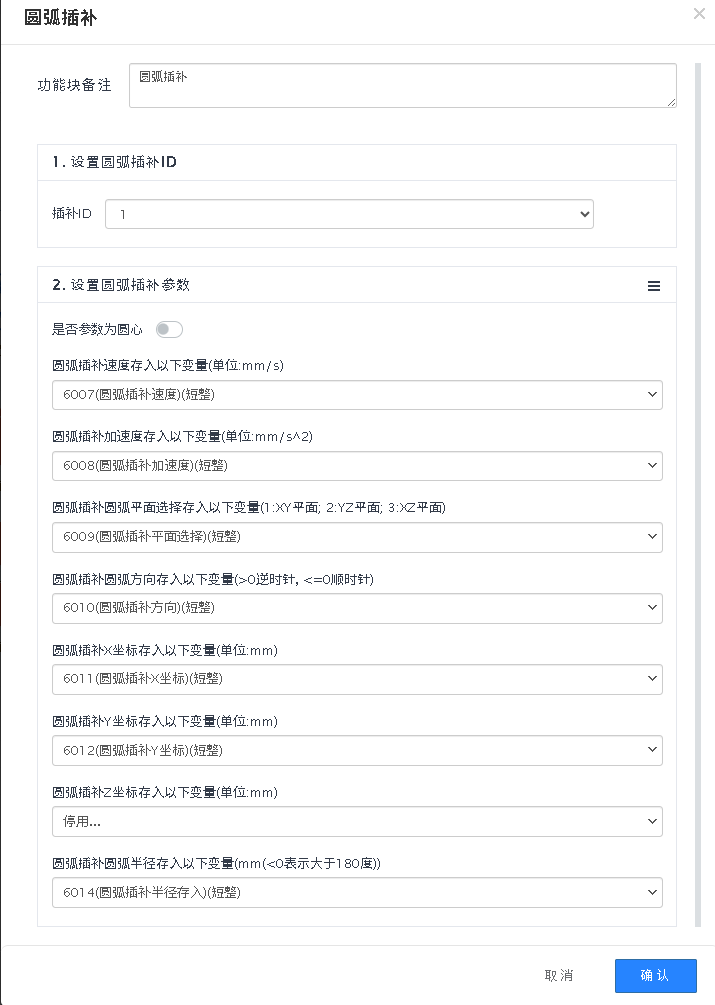Close the 圆弧插补 dialog with X

(699, 14)
